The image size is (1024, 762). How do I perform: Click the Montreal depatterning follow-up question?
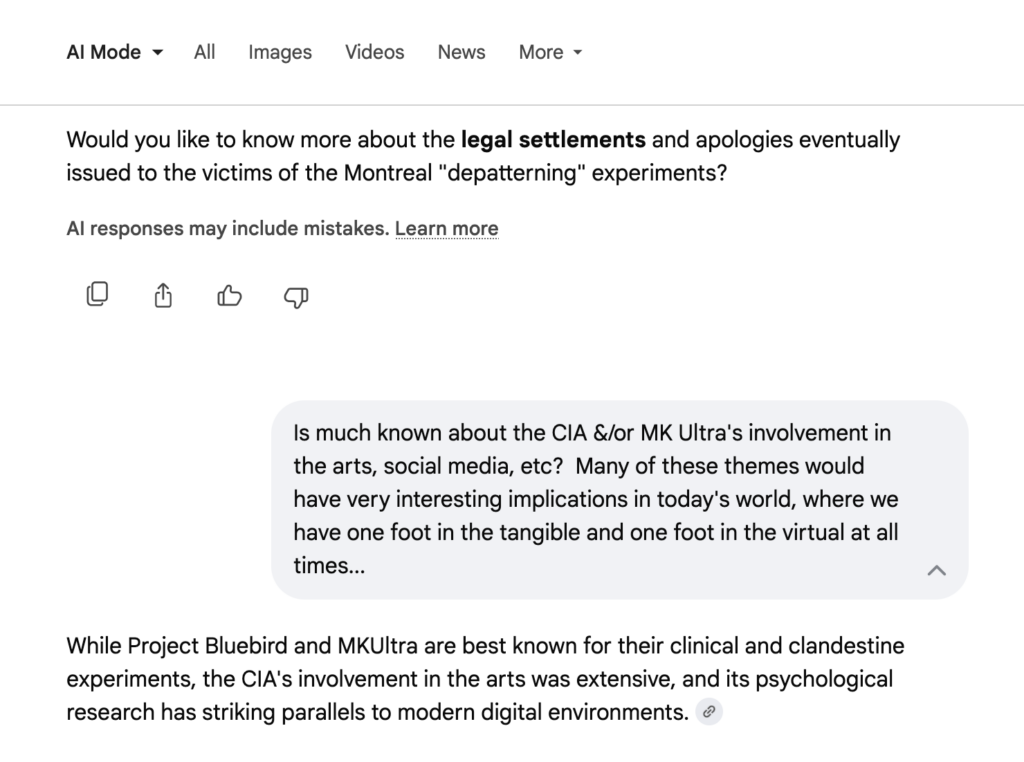[x=483, y=155]
